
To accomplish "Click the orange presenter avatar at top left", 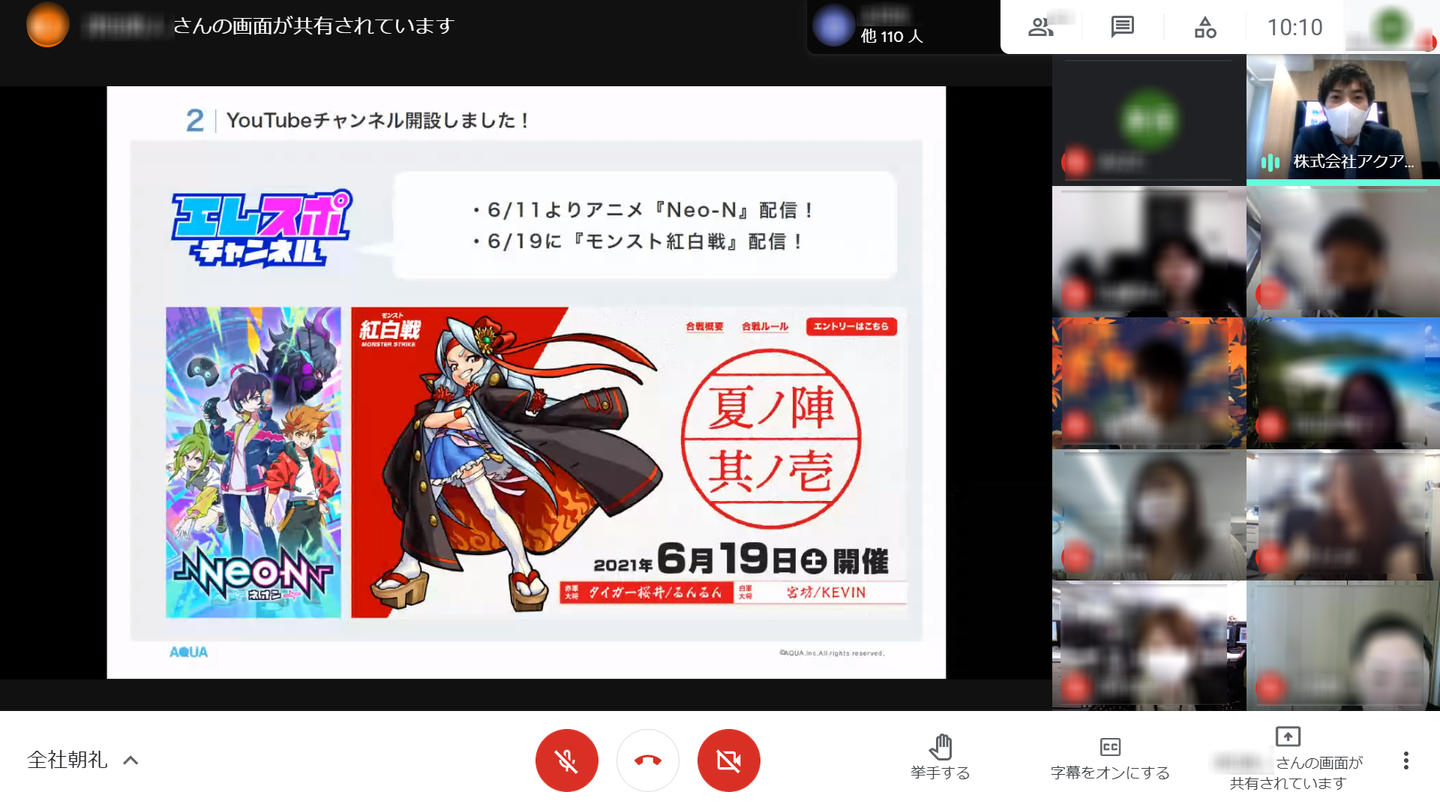I will tap(47, 26).
